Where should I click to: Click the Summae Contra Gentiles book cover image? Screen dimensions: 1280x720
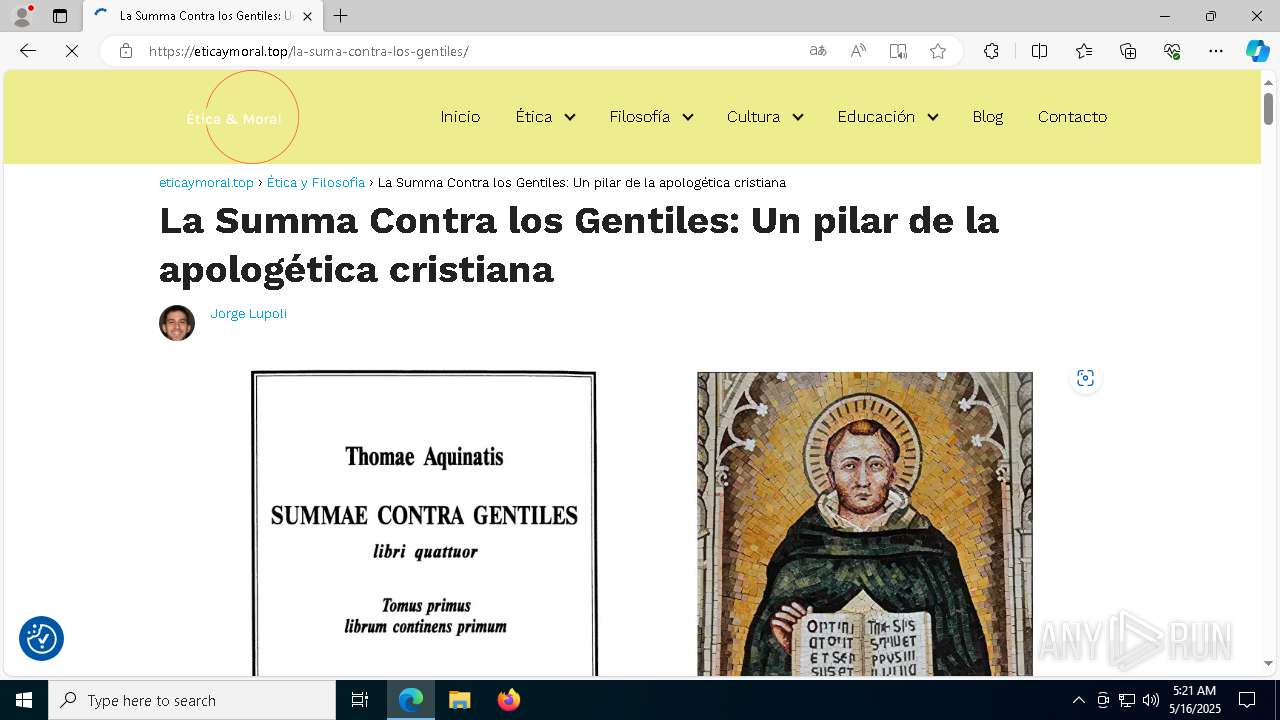[x=424, y=524]
